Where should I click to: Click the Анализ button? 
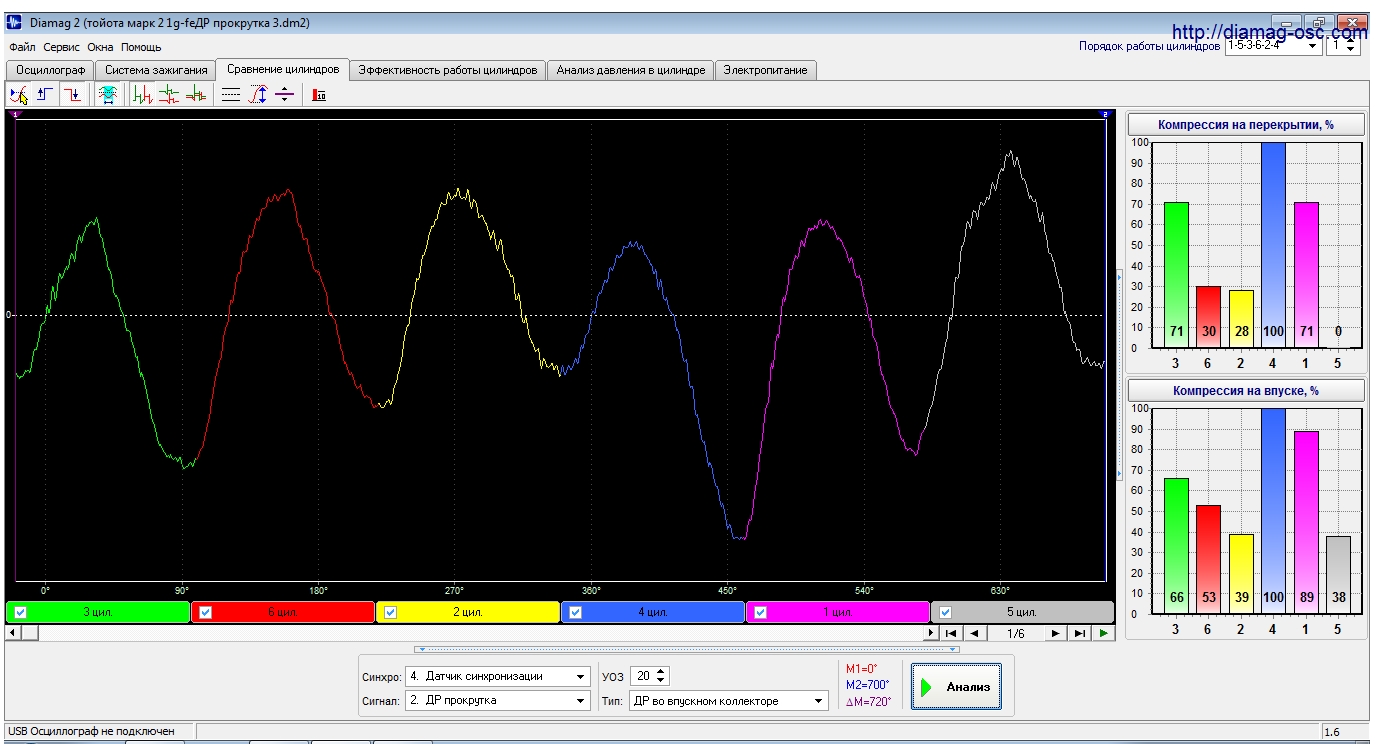click(x=956, y=687)
